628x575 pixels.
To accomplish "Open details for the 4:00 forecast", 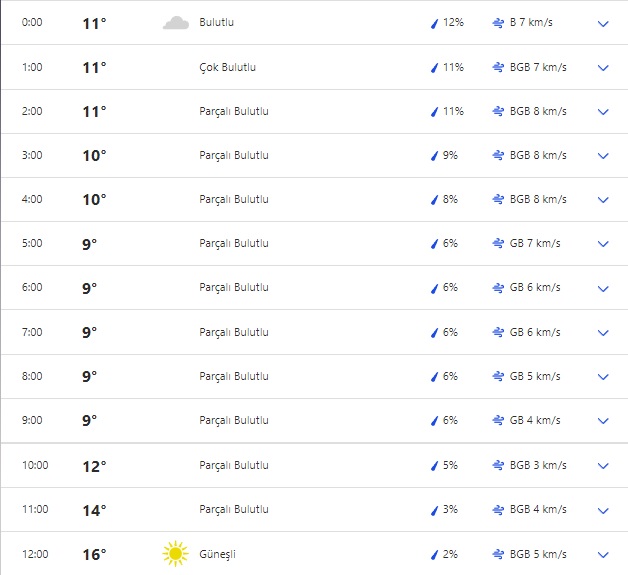I will click(x=602, y=200).
